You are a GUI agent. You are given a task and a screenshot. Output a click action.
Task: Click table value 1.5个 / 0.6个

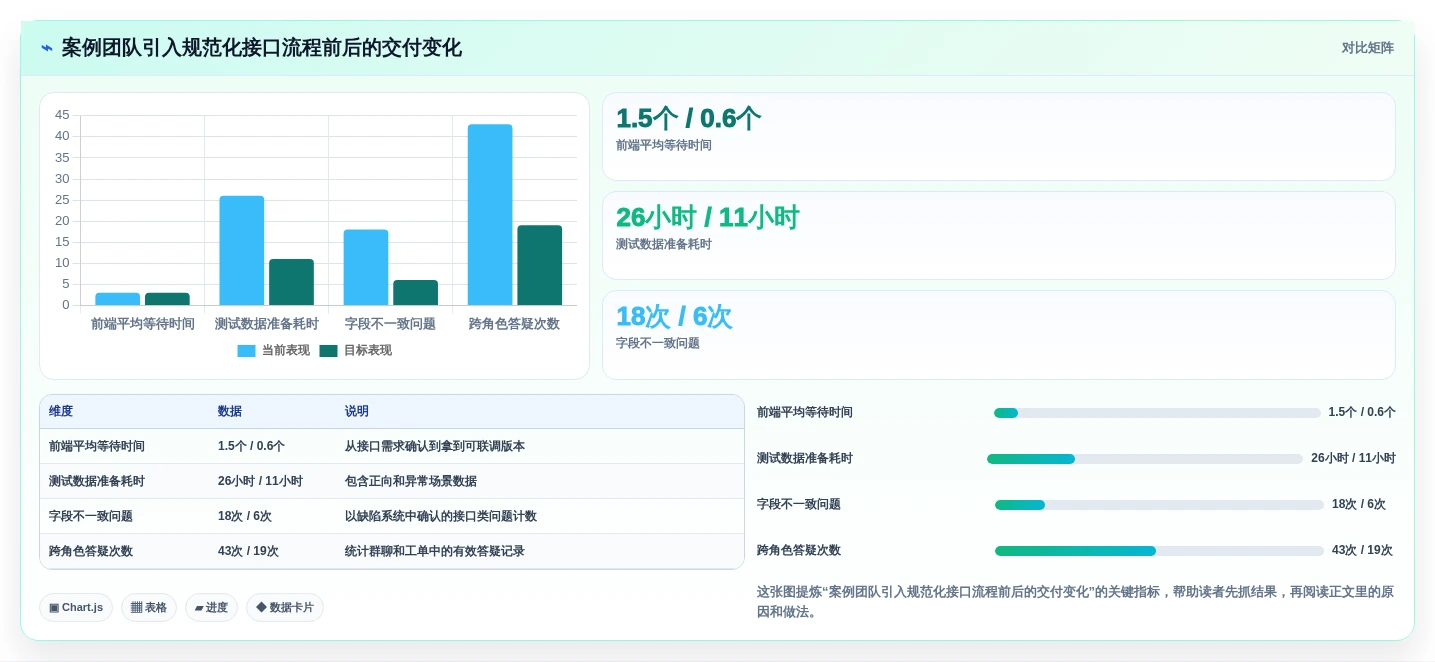pyautogui.click(x=251, y=446)
